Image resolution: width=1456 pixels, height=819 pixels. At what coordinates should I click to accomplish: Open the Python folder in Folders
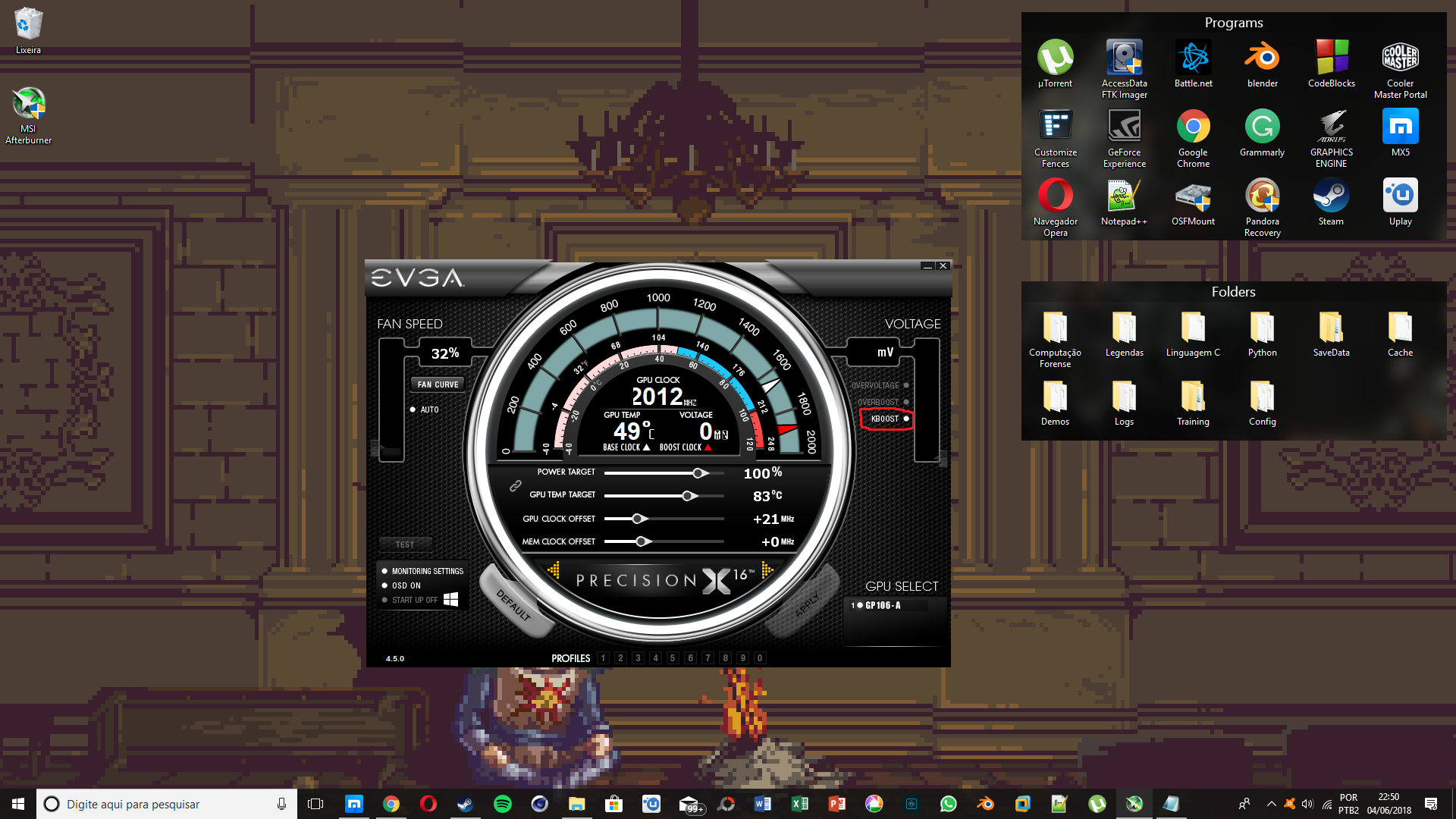[x=1262, y=334]
